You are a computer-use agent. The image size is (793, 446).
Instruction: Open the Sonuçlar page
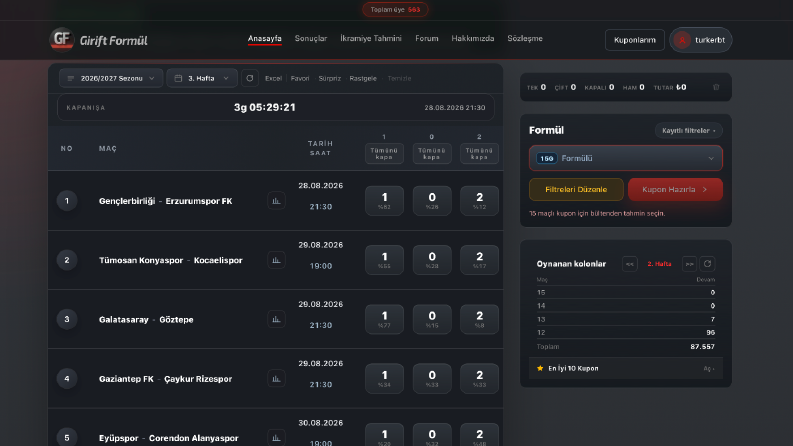tap(311, 38)
